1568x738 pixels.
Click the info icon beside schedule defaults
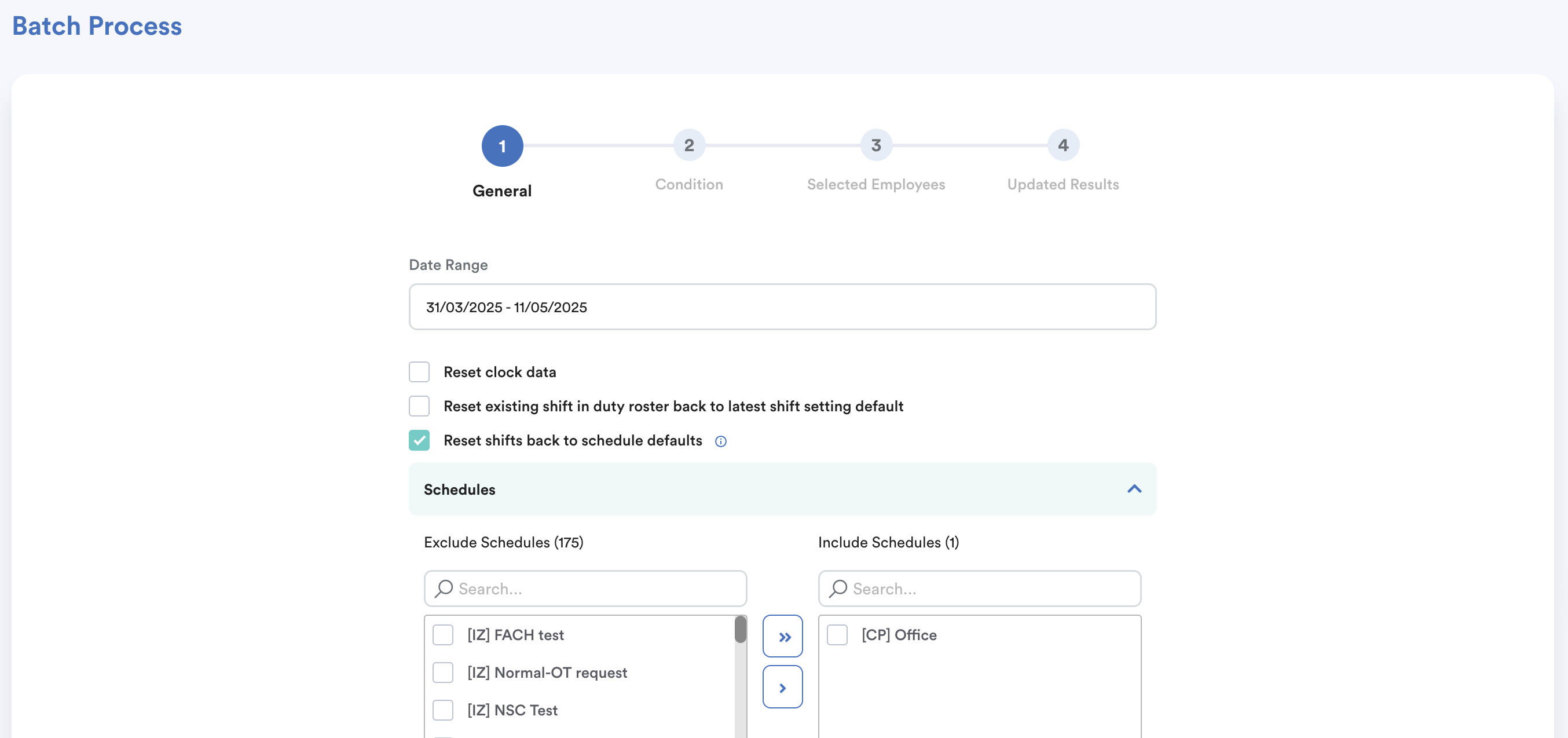(x=721, y=441)
